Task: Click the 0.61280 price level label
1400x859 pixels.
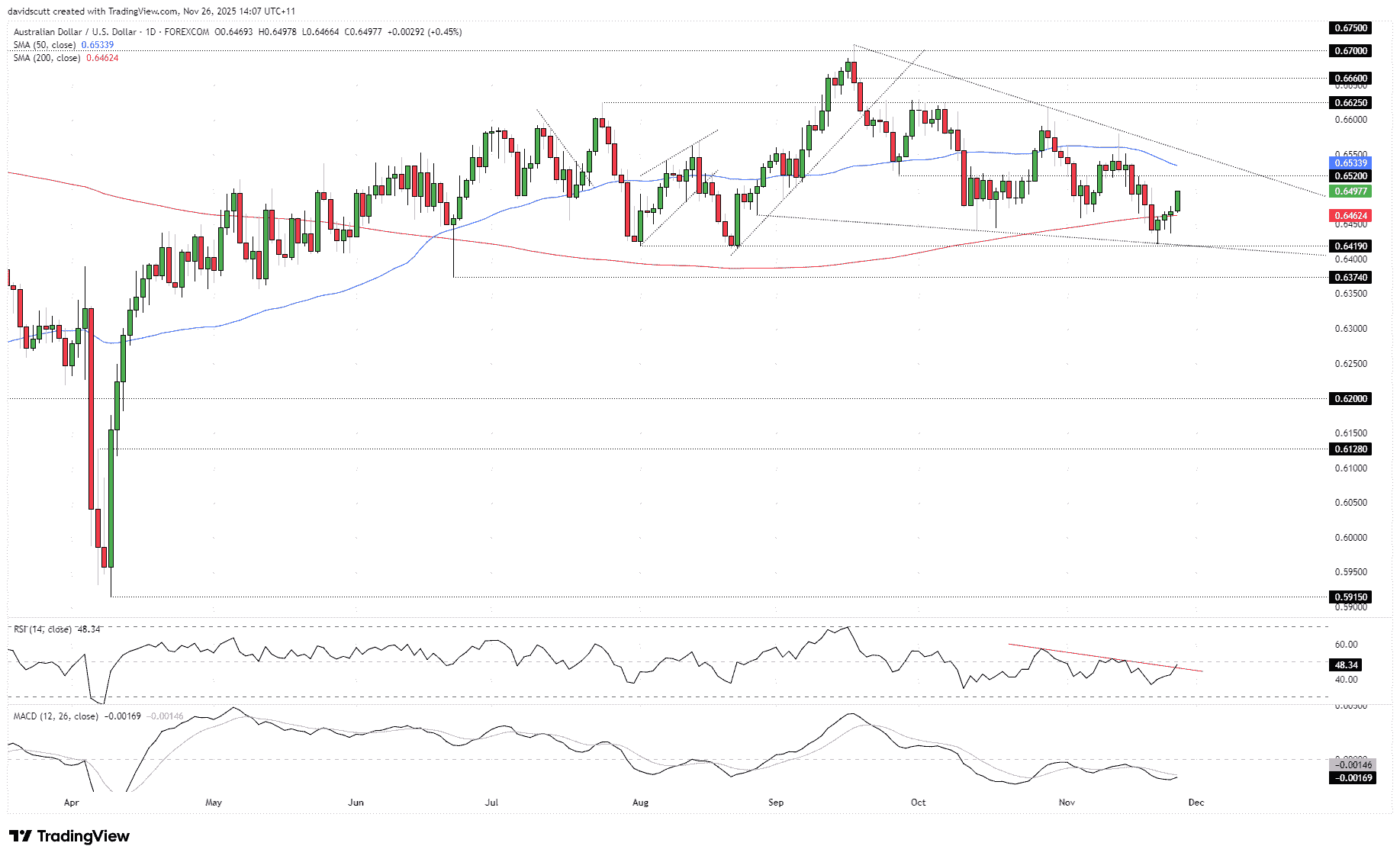Action: pyautogui.click(x=1350, y=449)
